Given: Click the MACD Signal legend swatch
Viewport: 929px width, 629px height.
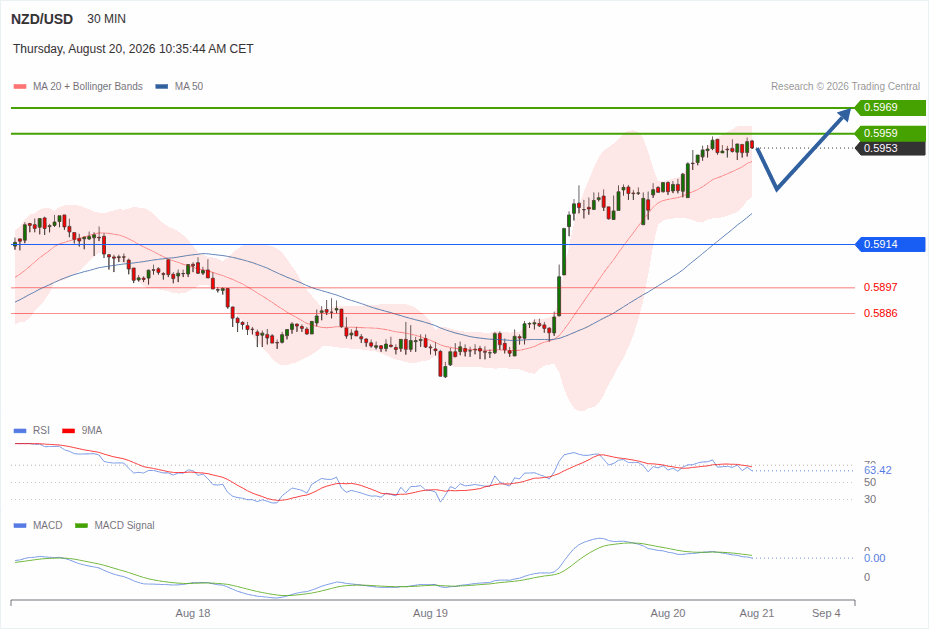Looking at the screenshot, I should 81,525.
